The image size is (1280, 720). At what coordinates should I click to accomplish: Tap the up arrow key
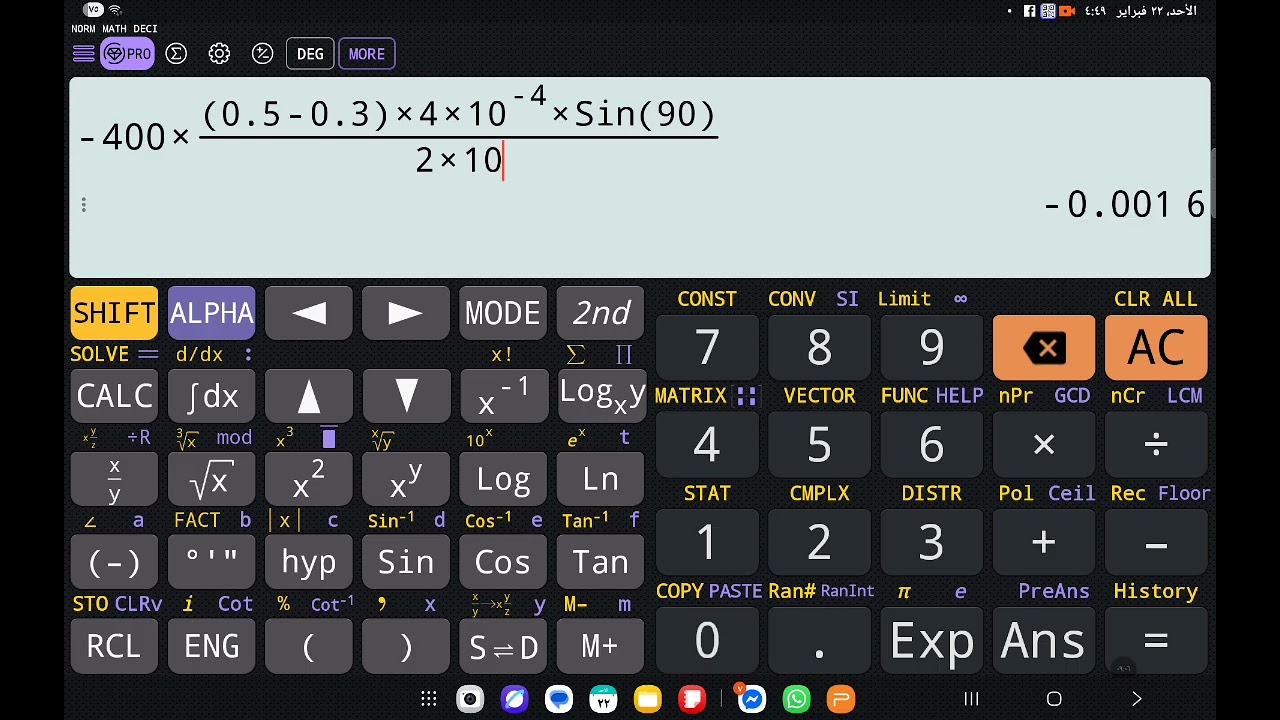pyautogui.click(x=309, y=396)
